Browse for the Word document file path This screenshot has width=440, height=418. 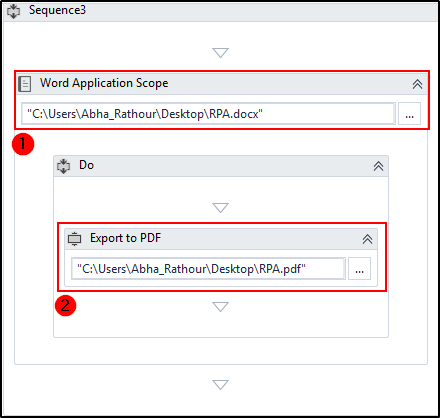pyautogui.click(x=409, y=114)
